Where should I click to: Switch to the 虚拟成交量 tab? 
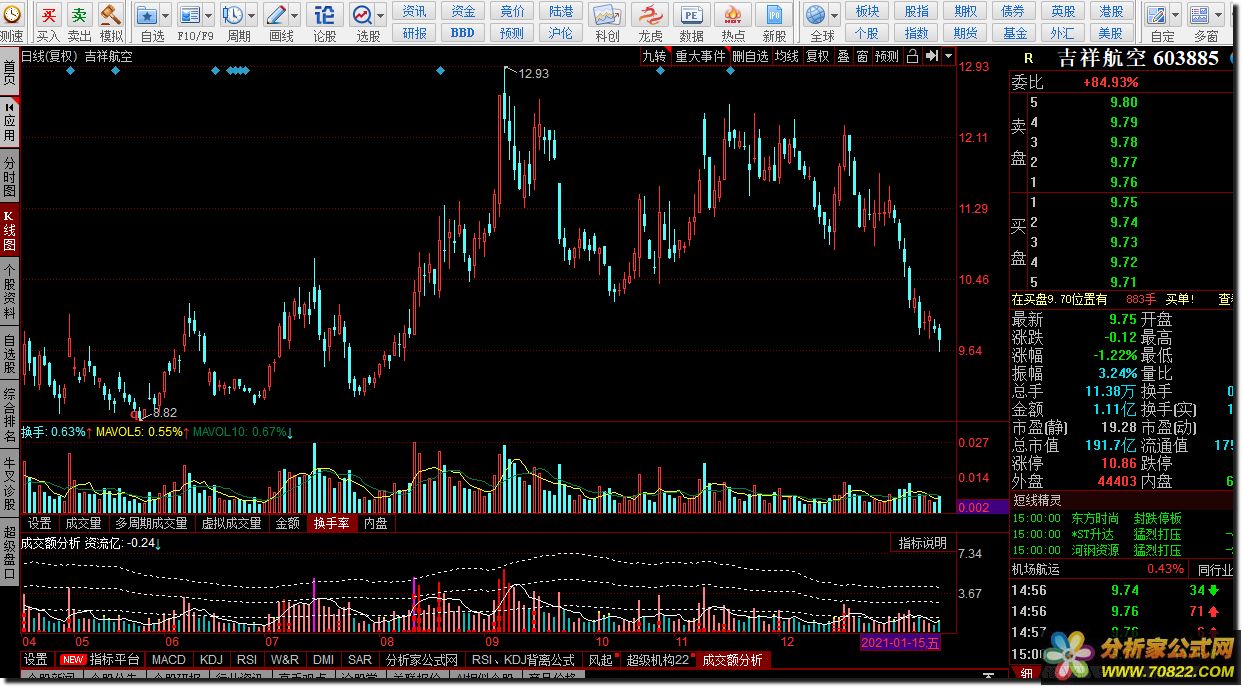(x=231, y=523)
